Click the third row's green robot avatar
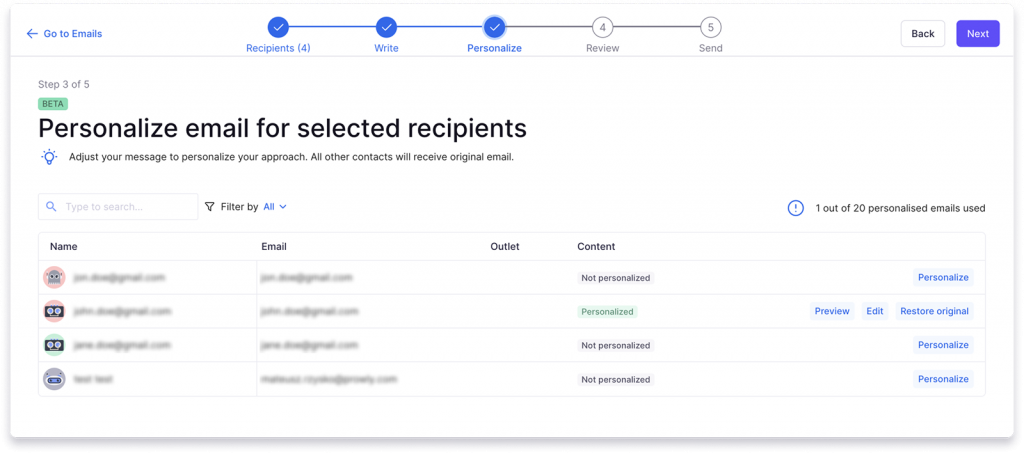 click(x=54, y=345)
